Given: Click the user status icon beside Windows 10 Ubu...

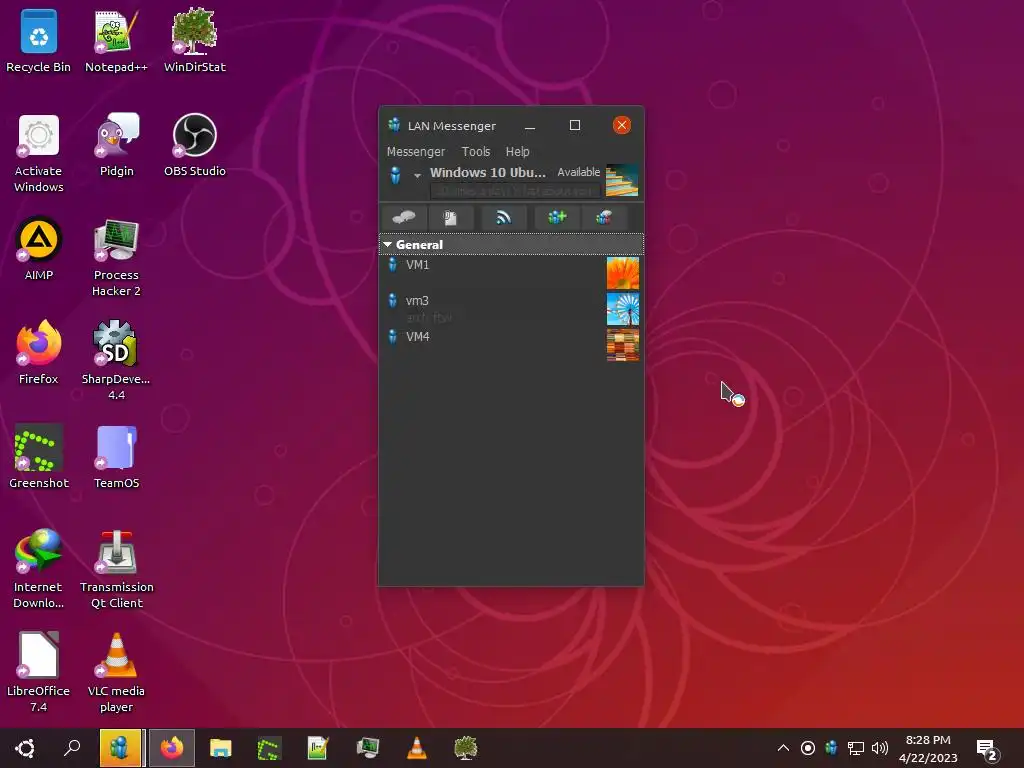Looking at the screenshot, I should (x=395, y=175).
